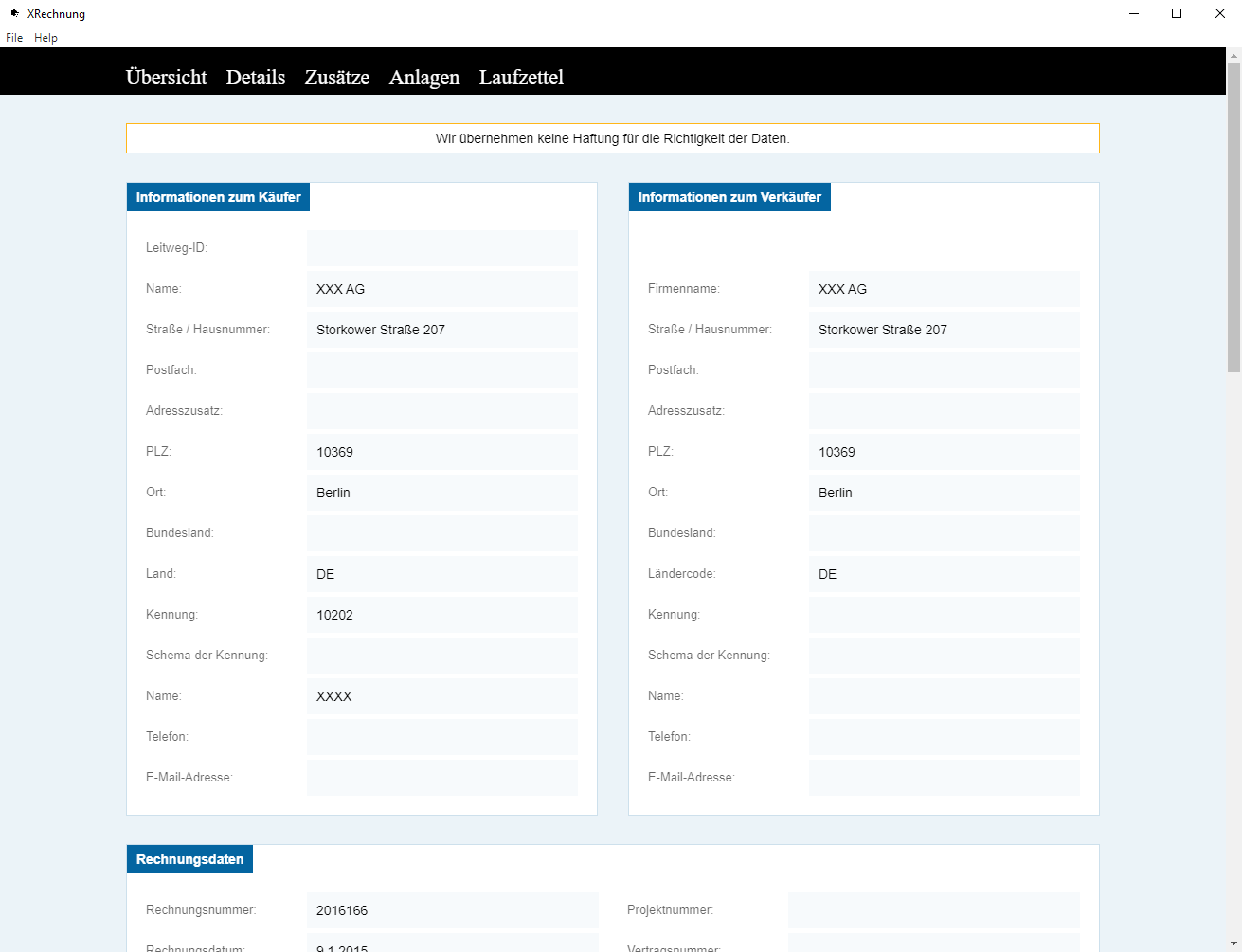Select the empty Projektnummer field
This screenshot has width=1242, height=952.
click(933, 909)
